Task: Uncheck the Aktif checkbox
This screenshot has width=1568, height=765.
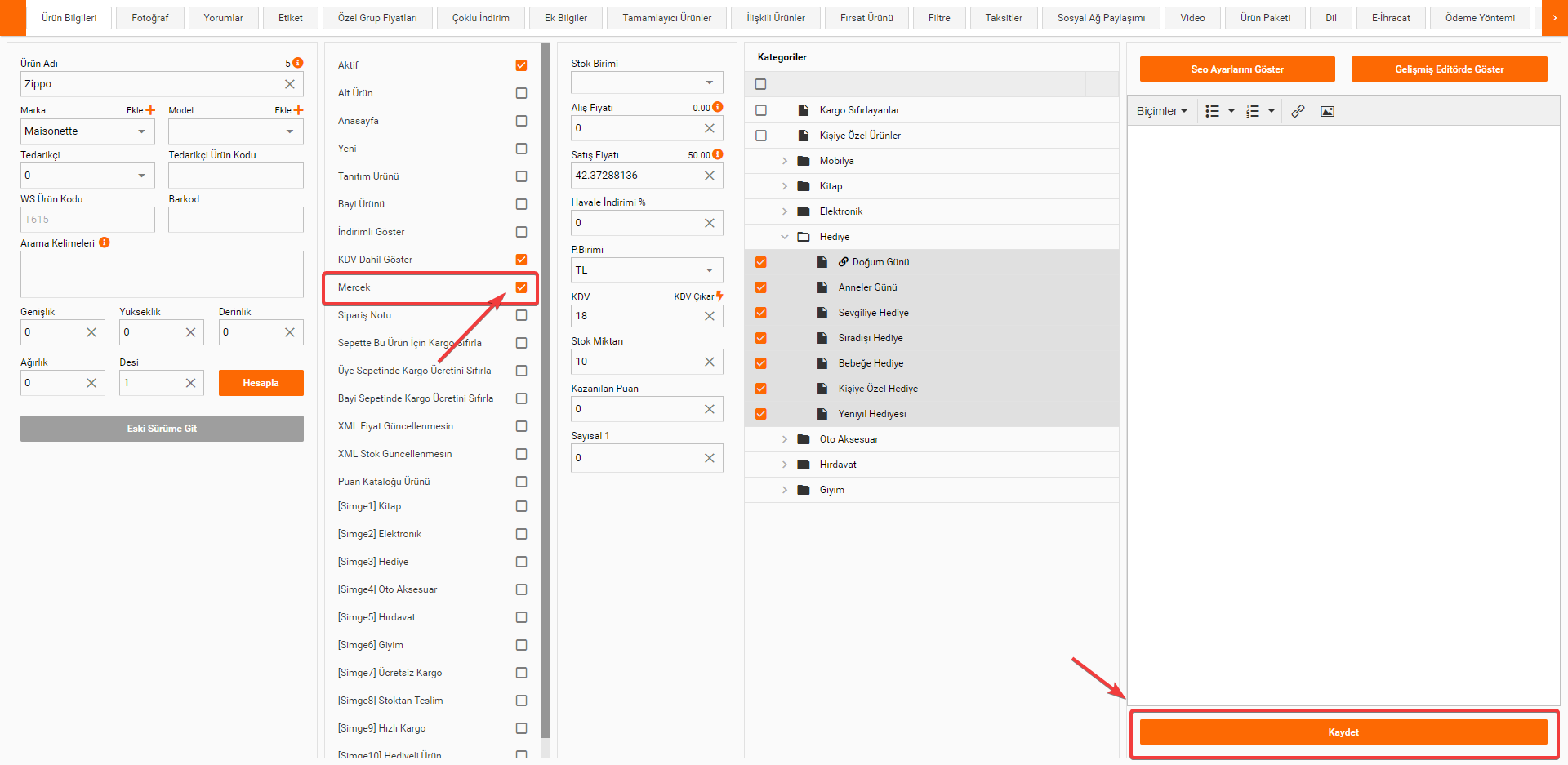Action: (521, 65)
